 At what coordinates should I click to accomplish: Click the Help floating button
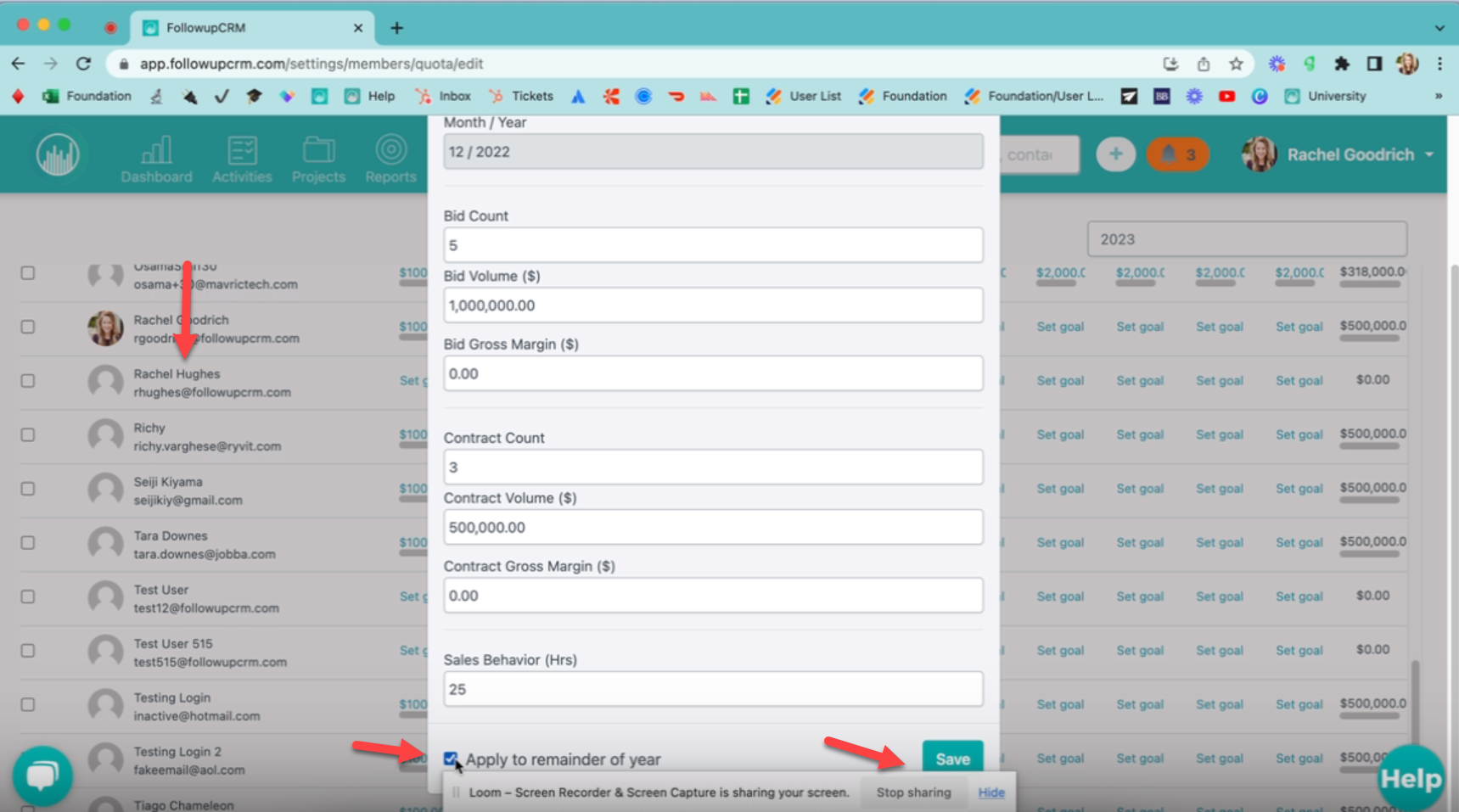(x=1410, y=775)
